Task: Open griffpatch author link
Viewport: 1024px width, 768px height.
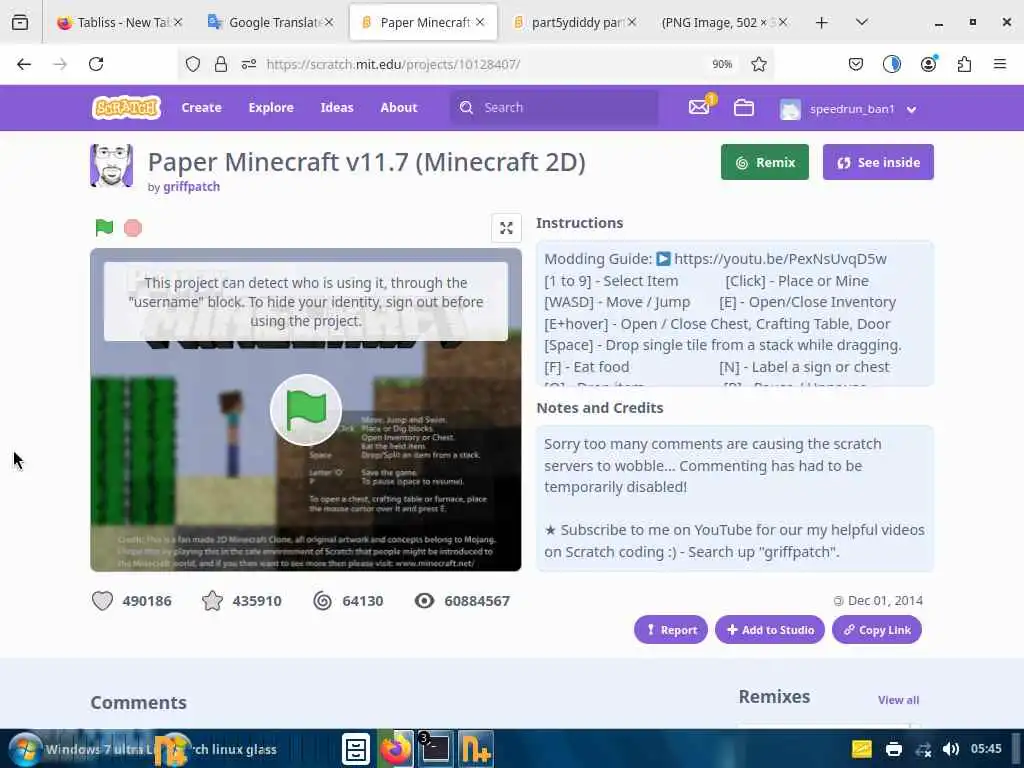Action: (x=191, y=187)
